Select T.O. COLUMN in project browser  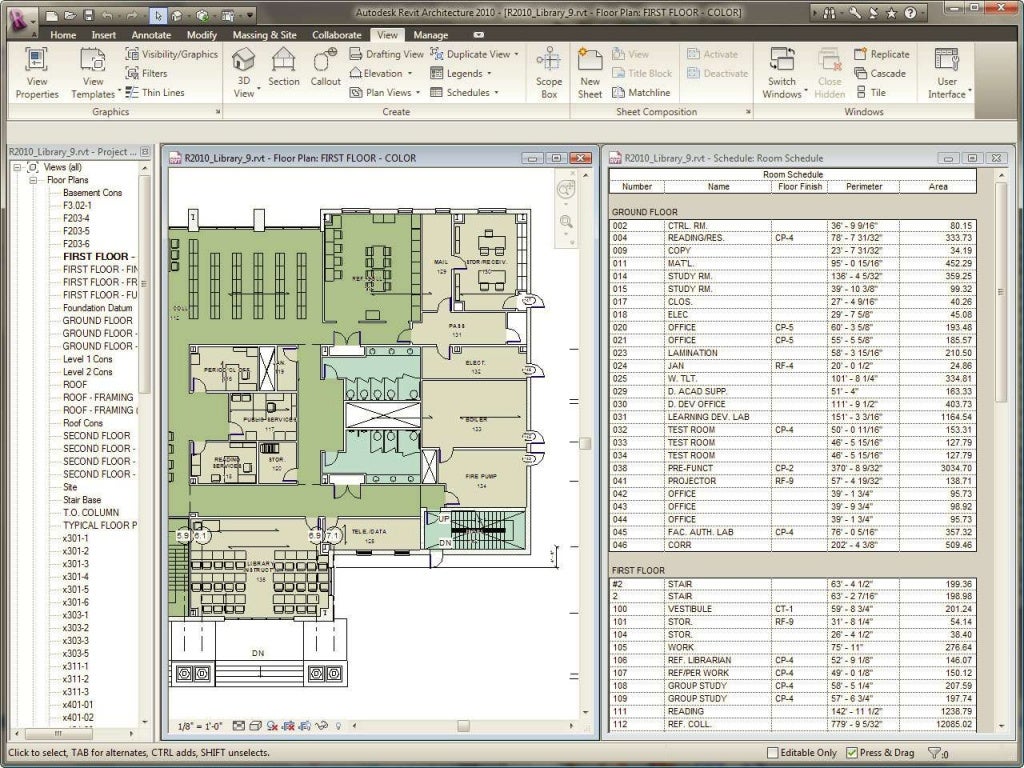point(91,513)
